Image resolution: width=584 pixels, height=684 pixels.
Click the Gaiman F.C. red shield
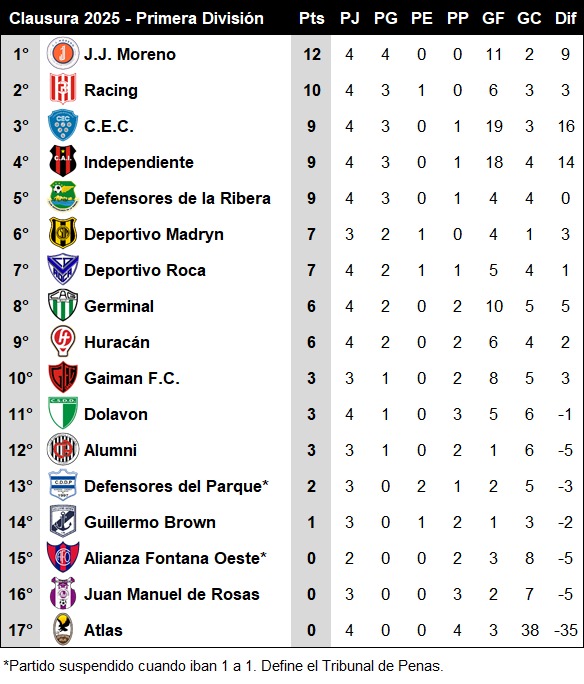[63, 377]
